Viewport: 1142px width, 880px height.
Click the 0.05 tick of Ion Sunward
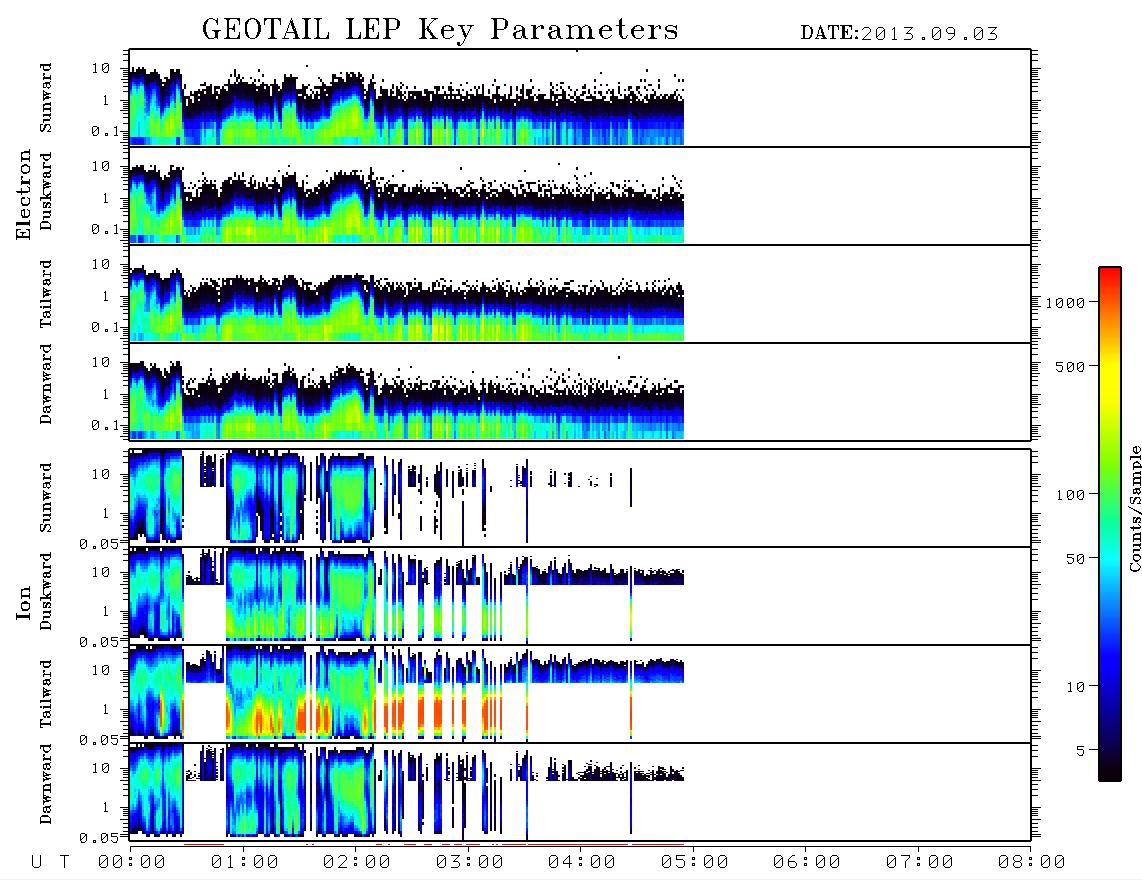tap(99, 543)
